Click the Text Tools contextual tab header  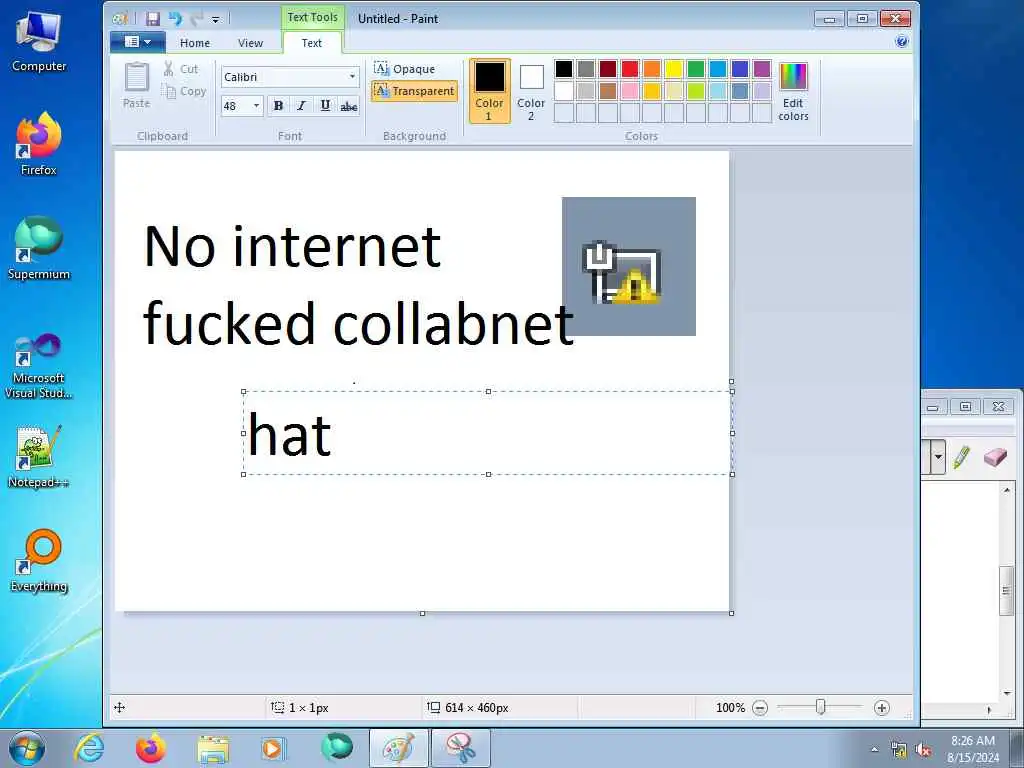pyautogui.click(x=312, y=18)
